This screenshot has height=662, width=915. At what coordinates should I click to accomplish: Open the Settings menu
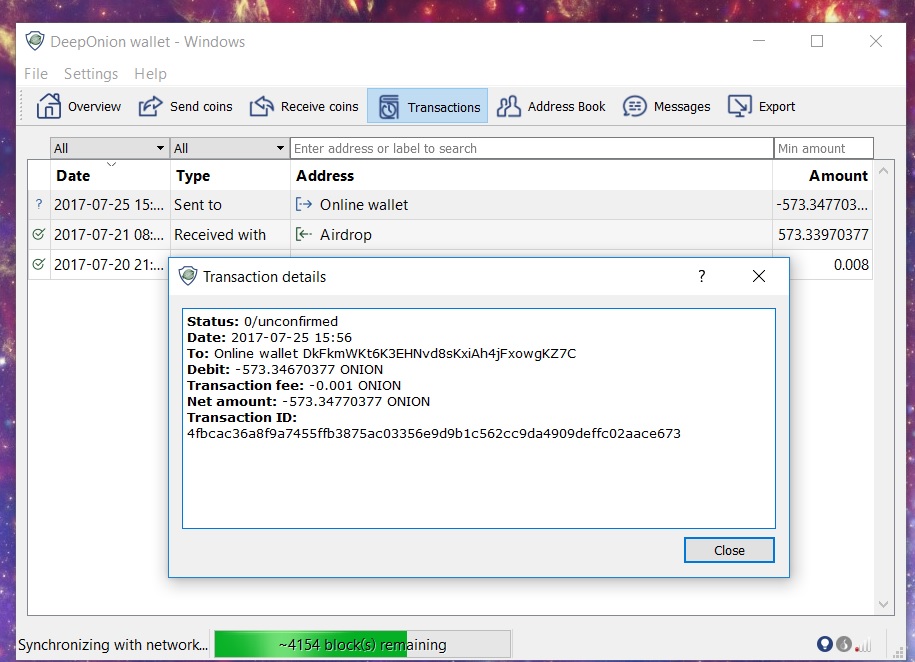pyautogui.click(x=91, y=74)
